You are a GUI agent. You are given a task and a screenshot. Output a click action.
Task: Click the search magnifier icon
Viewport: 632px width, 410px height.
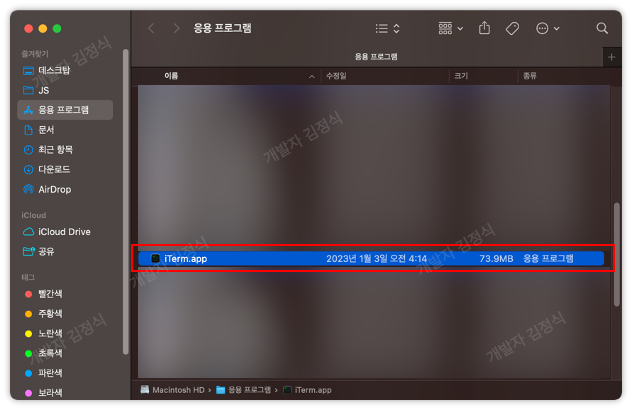[x=602, y=28]
